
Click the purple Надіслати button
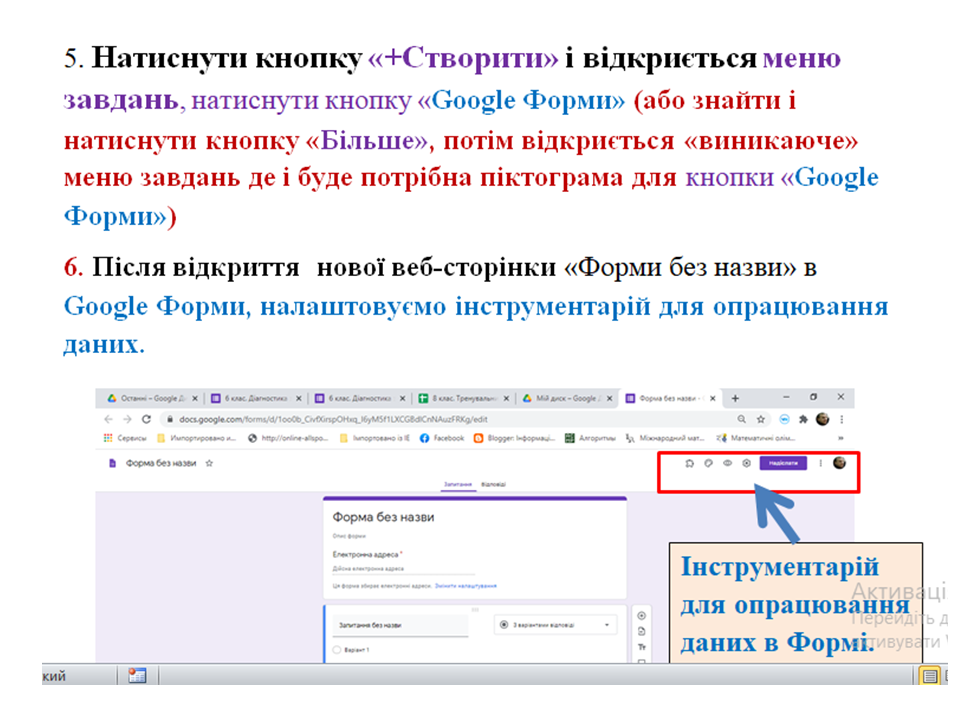coord(783,463)
